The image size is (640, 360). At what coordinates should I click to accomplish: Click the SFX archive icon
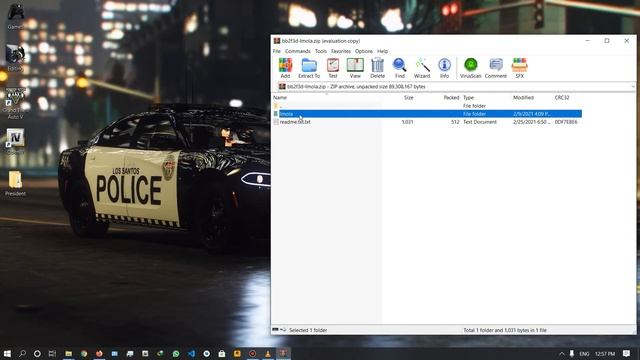pyautogui.click(x=520, y=68)
